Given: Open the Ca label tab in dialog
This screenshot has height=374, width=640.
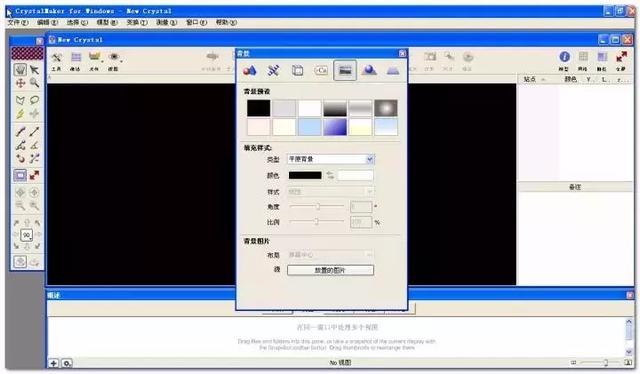Looking at the screenshot, I should (321, 71).
